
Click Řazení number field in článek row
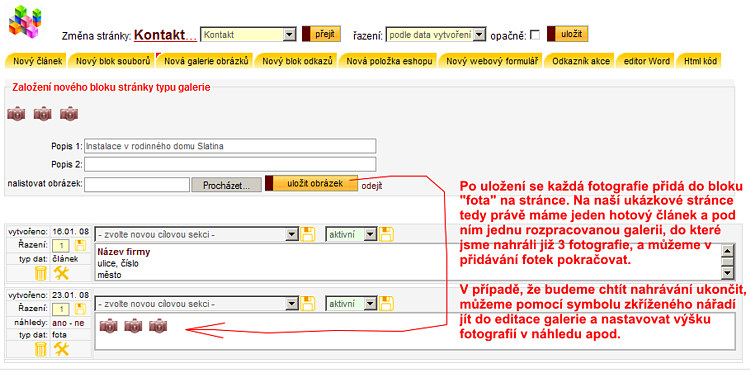[61, 246]
